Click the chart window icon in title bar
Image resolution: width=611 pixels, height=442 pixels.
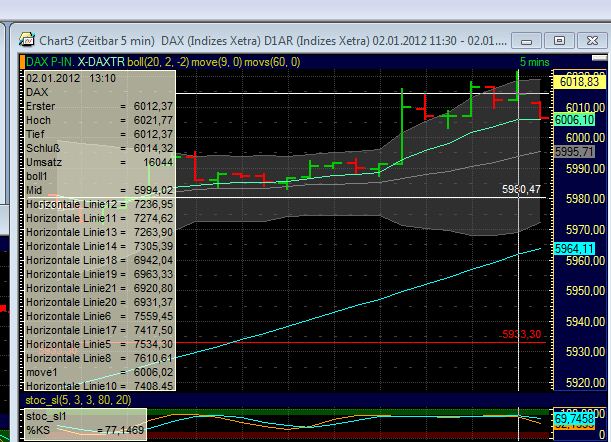point(24,40)
